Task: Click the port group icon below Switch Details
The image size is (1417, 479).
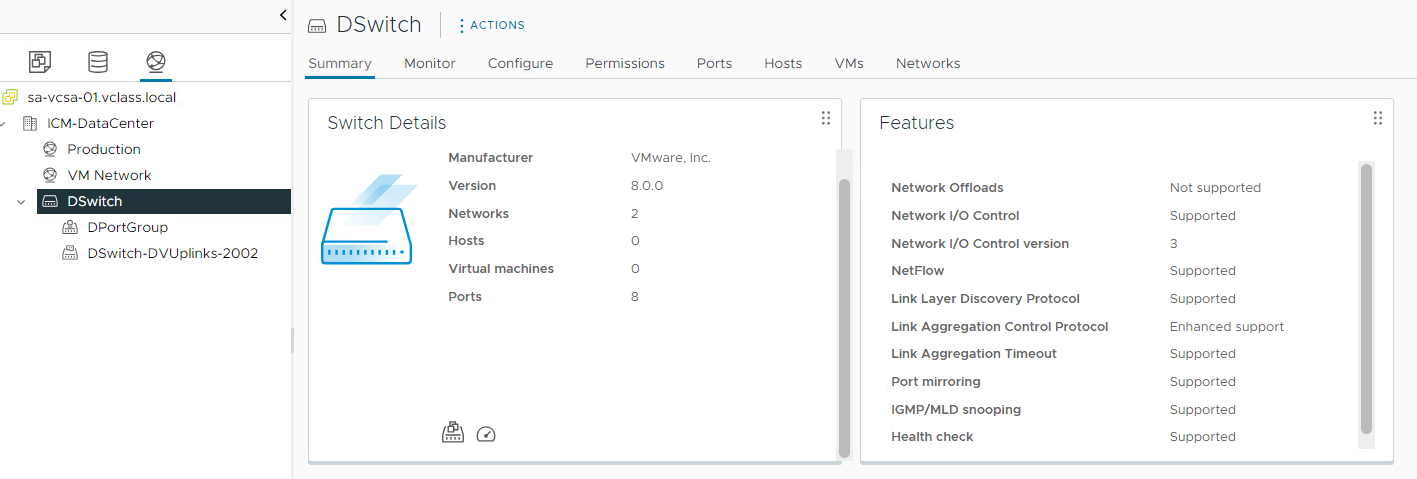Action: tap(453, 433)
